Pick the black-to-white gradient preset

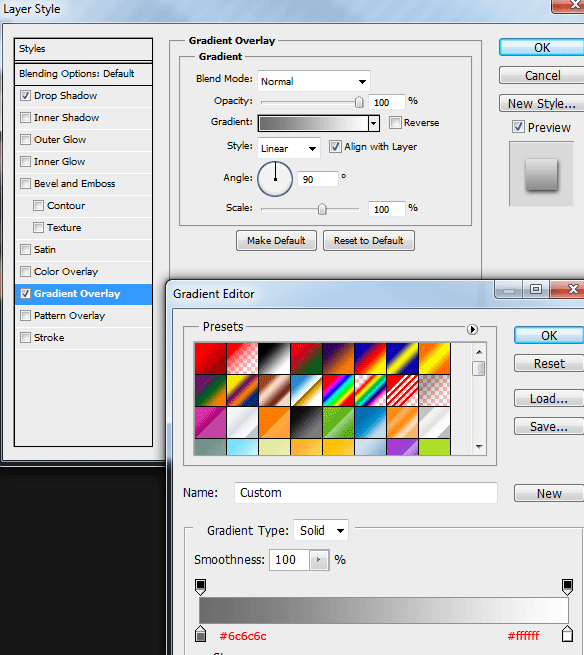[x=274, y=358]
